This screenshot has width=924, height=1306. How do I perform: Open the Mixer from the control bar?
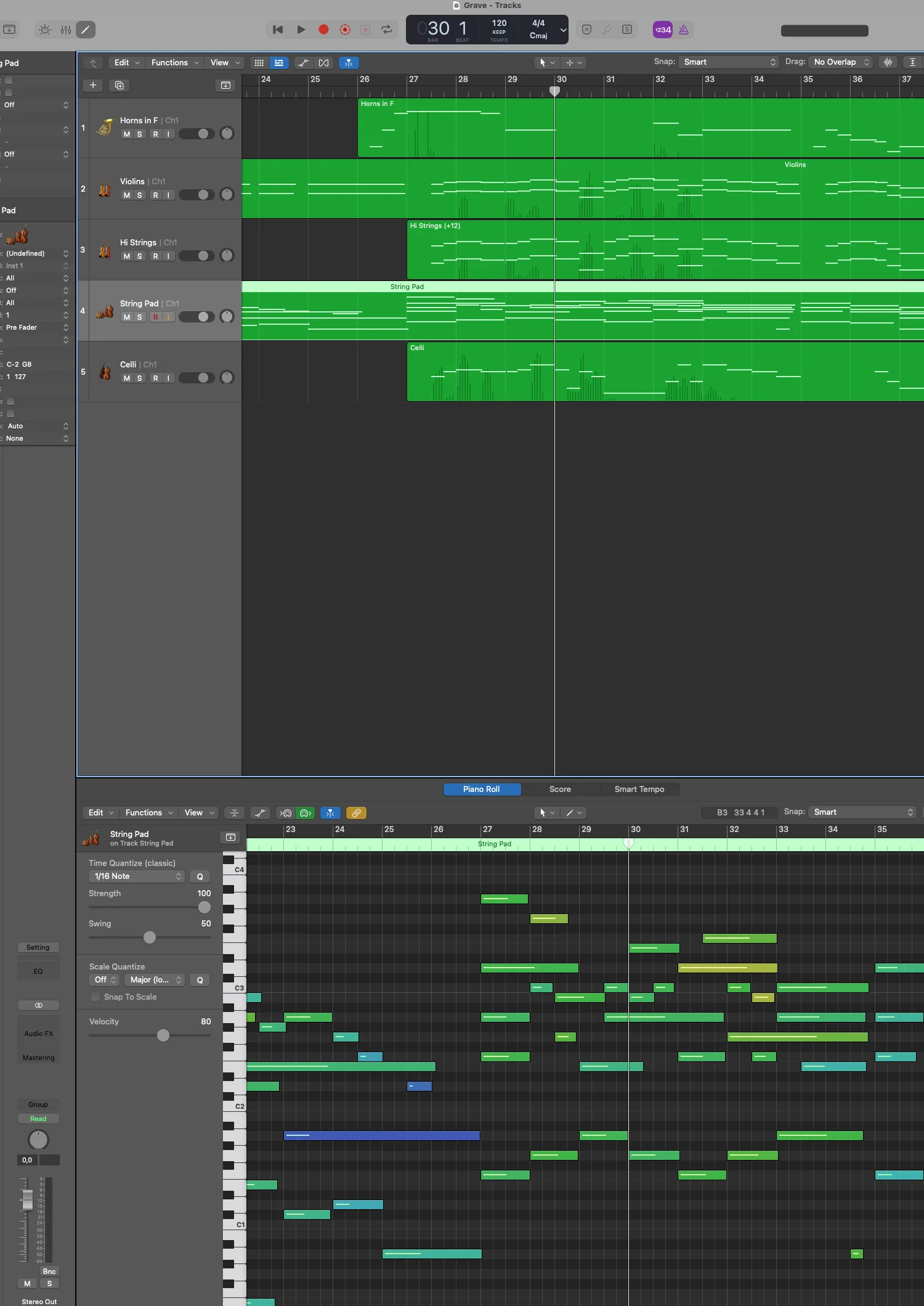(x=66, y=30)
